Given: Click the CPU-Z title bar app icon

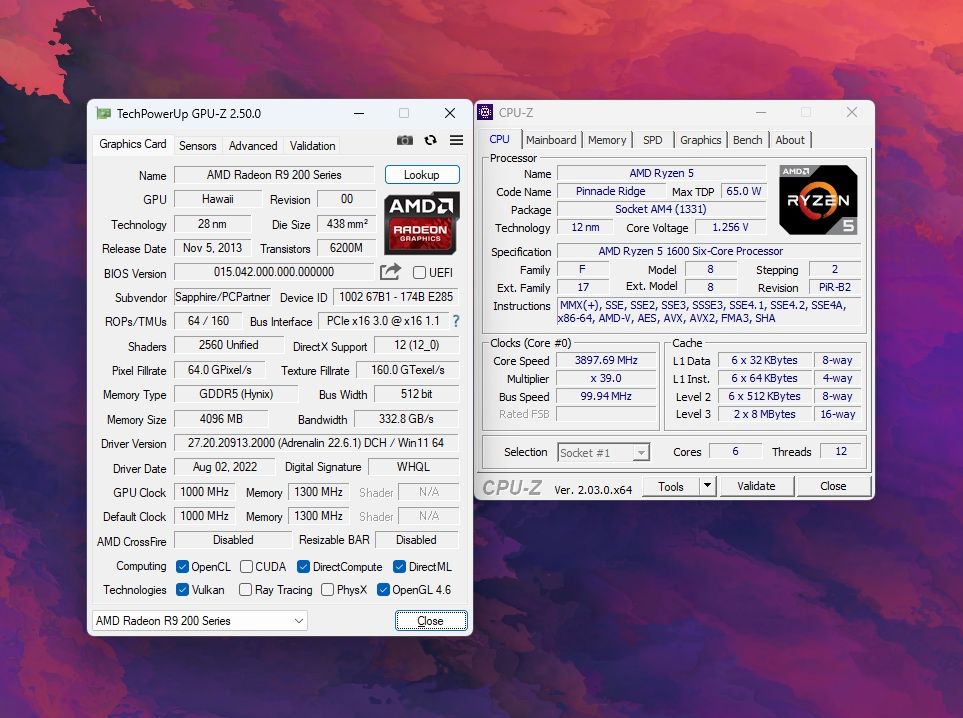Looking at the screenshot, I should click(485, 112).
